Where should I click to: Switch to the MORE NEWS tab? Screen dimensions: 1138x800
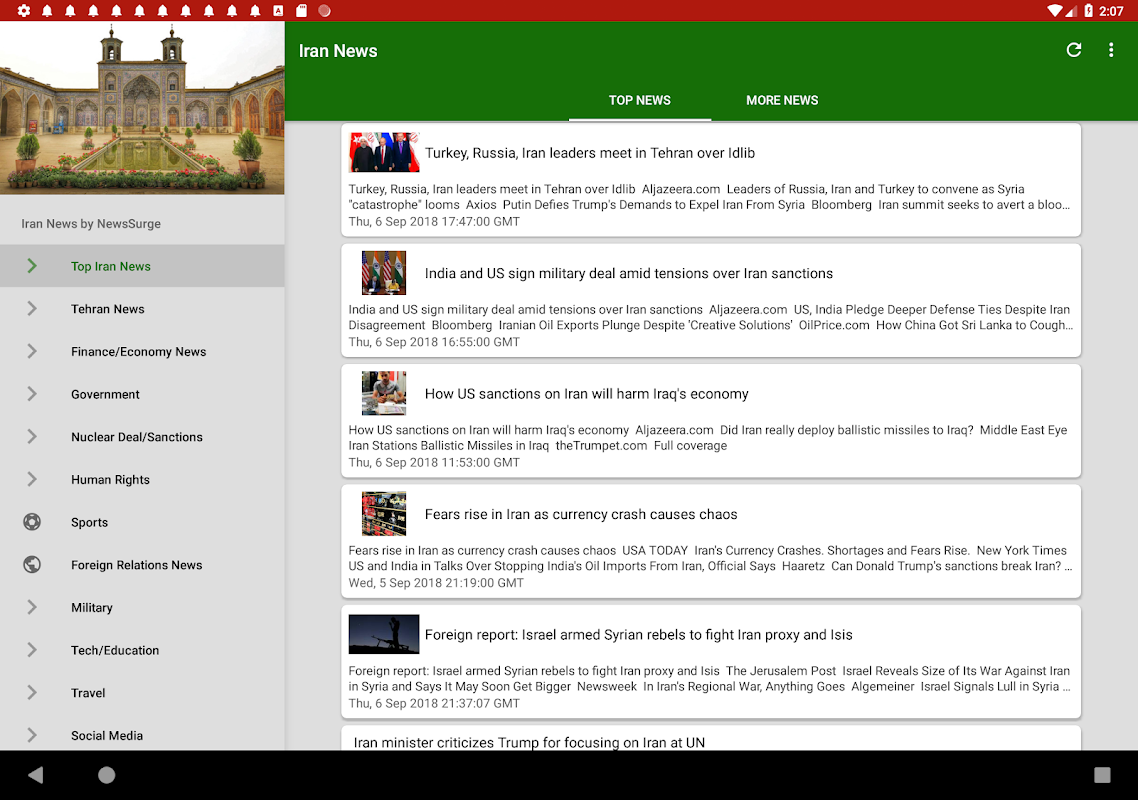(x=782, y=100)
